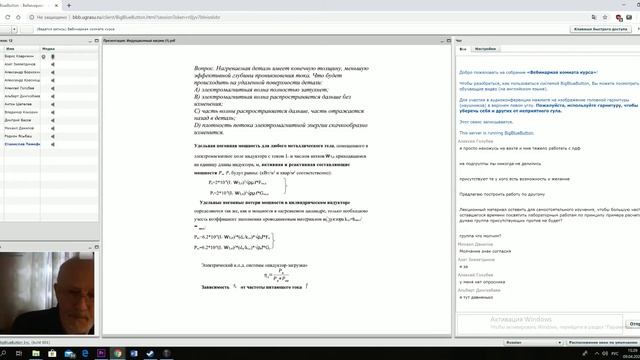This screenshot has height=360, width=640.
Task: Click the browser home icon
Action: (x=18, y=17)
